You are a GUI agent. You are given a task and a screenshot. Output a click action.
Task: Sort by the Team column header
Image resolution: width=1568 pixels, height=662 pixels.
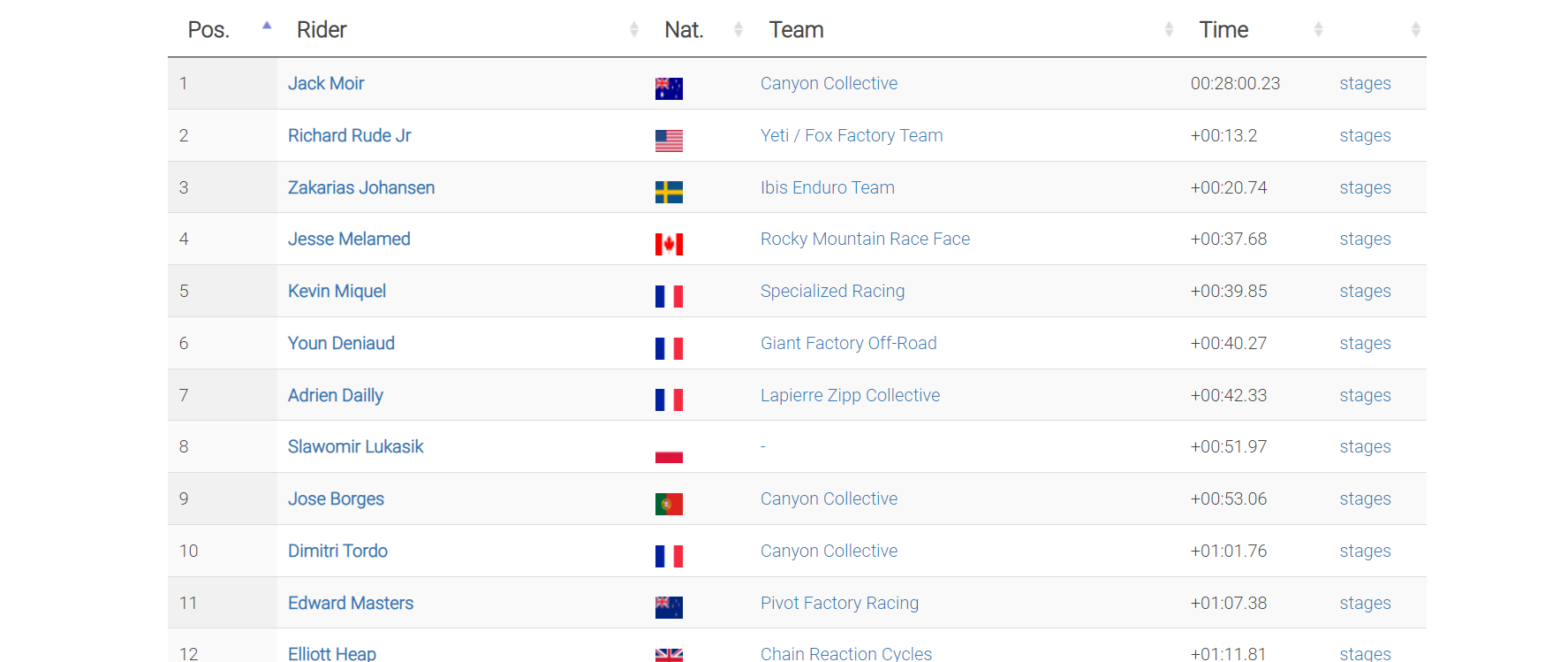pyautogui.click(x=796, y=30)
